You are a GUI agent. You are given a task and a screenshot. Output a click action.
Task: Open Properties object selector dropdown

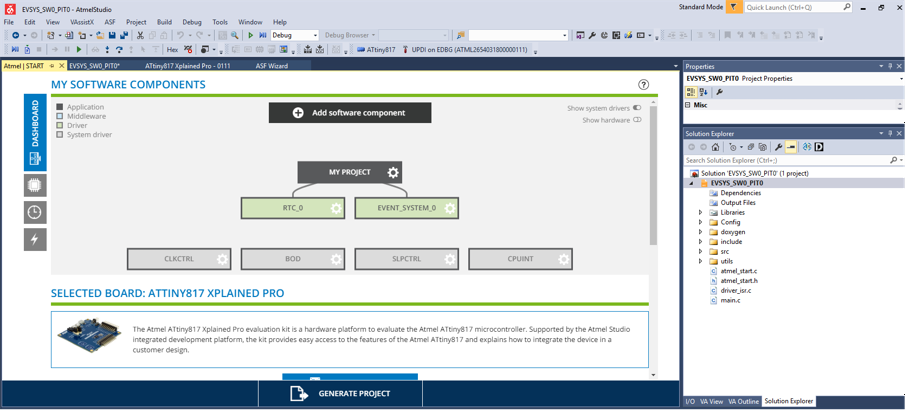(901, 79)
